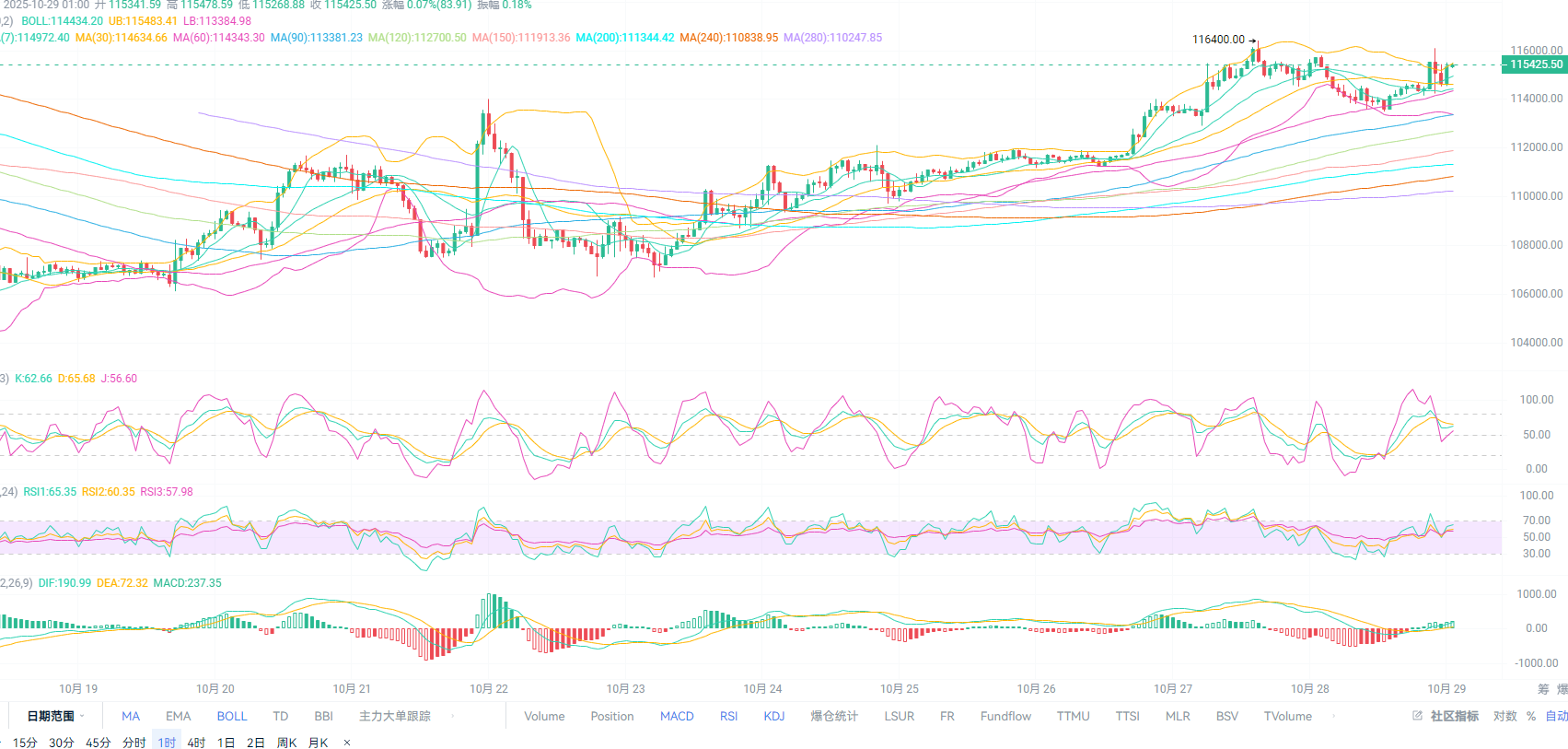Toggle the MACD sub-indicator

(x=677, y=716)
